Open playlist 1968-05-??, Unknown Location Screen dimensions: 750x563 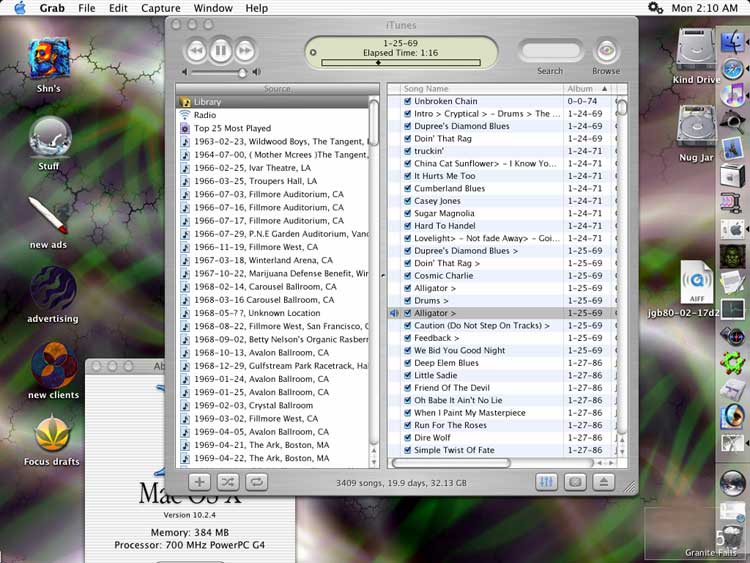pyautogui.click(x=273, y=313)
